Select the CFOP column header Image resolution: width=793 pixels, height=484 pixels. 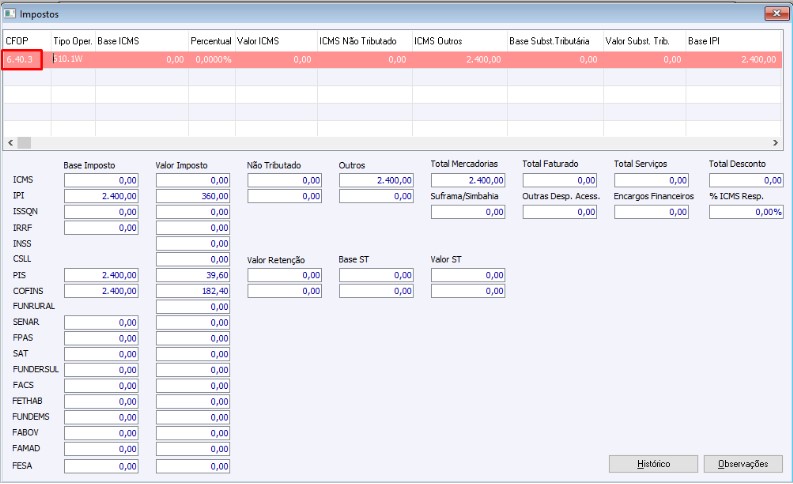pos(27,41)
